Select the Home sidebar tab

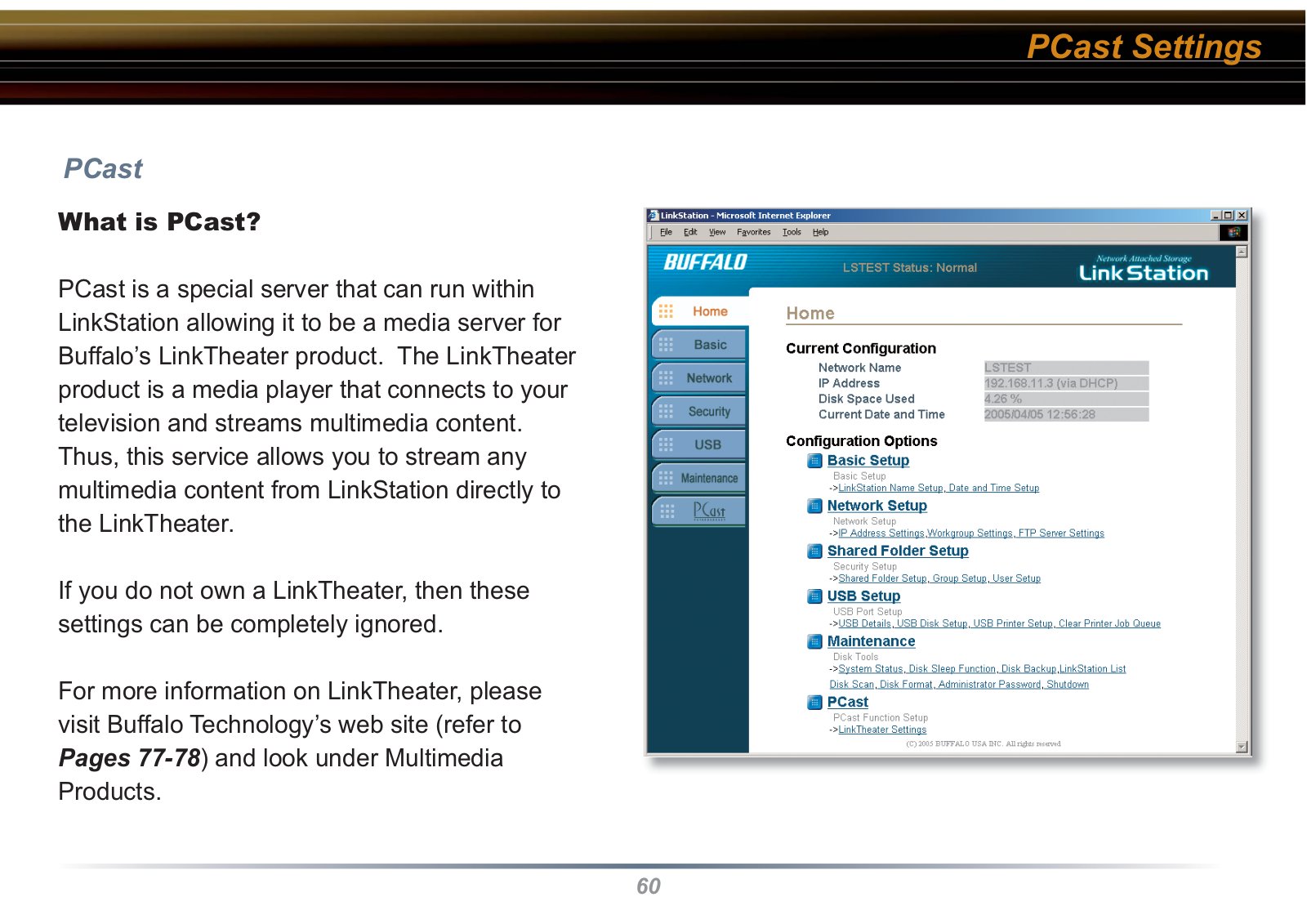[700, 311]
